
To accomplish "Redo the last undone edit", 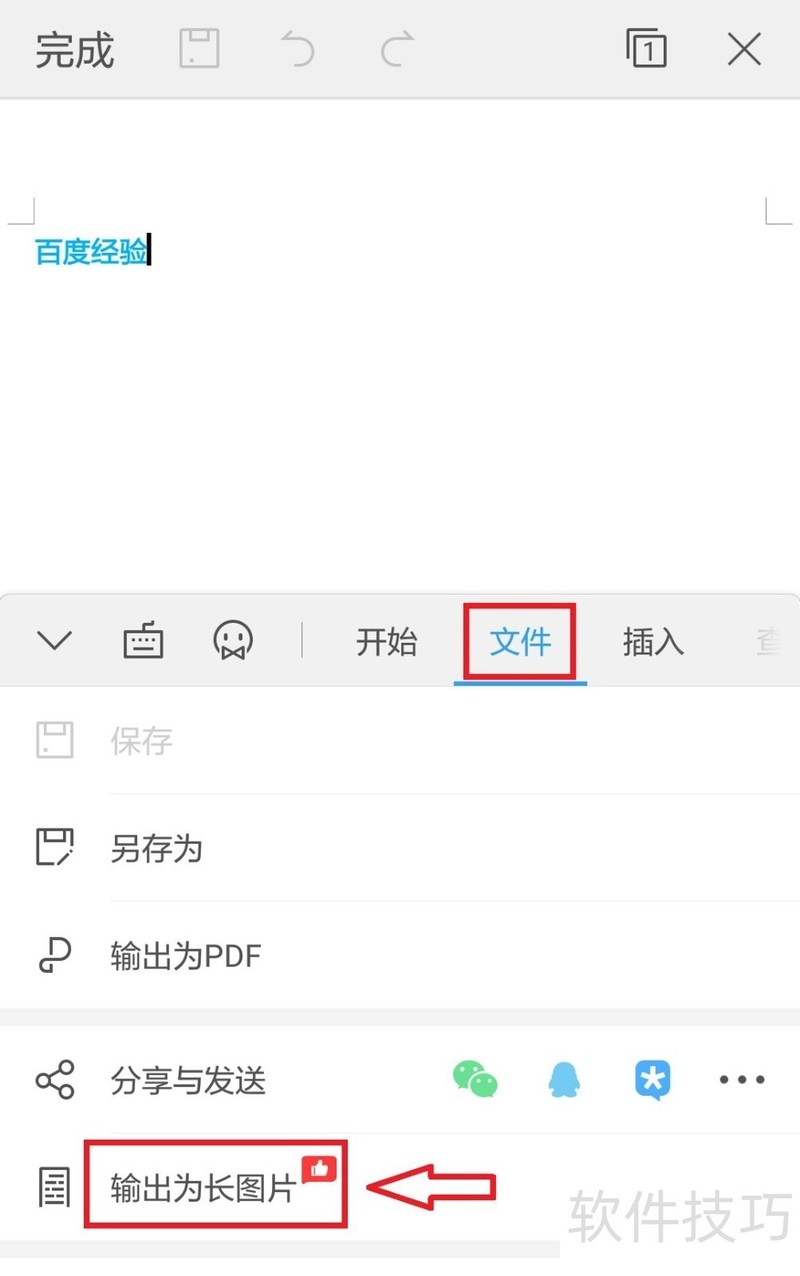I will [397, 48].
